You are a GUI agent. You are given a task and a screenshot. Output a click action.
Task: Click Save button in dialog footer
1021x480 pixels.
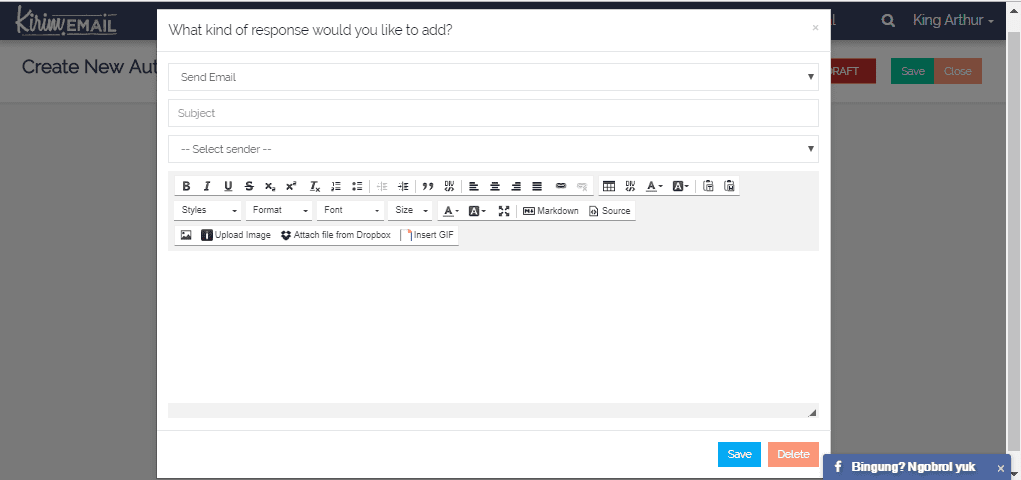click(x=739, y=454)
